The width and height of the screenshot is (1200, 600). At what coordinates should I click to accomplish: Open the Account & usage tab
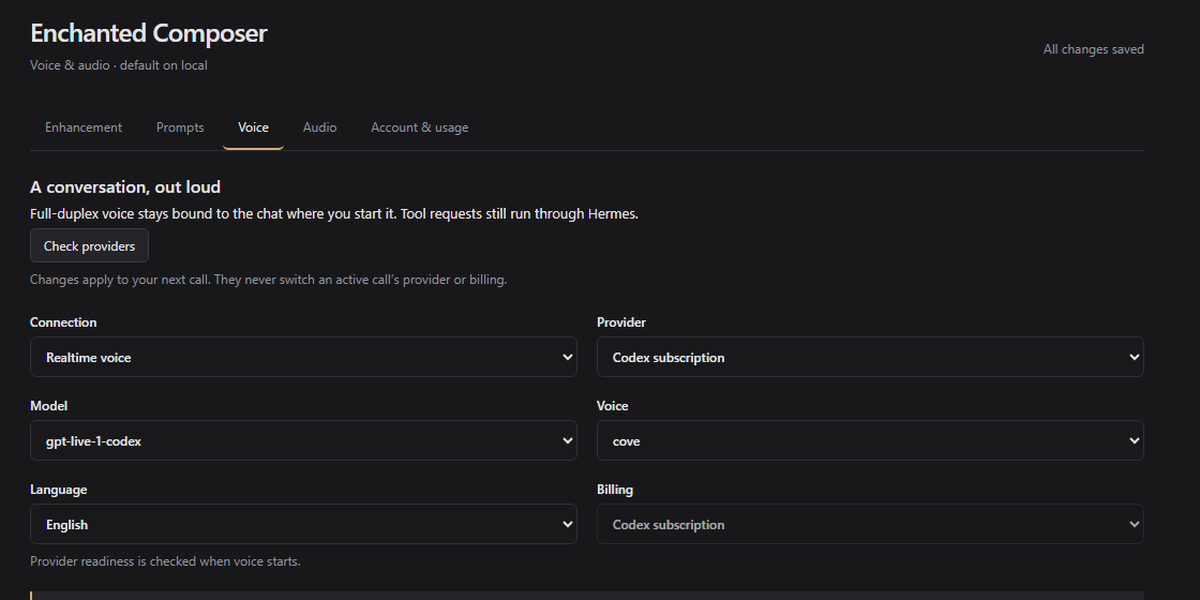coord(419,127)
